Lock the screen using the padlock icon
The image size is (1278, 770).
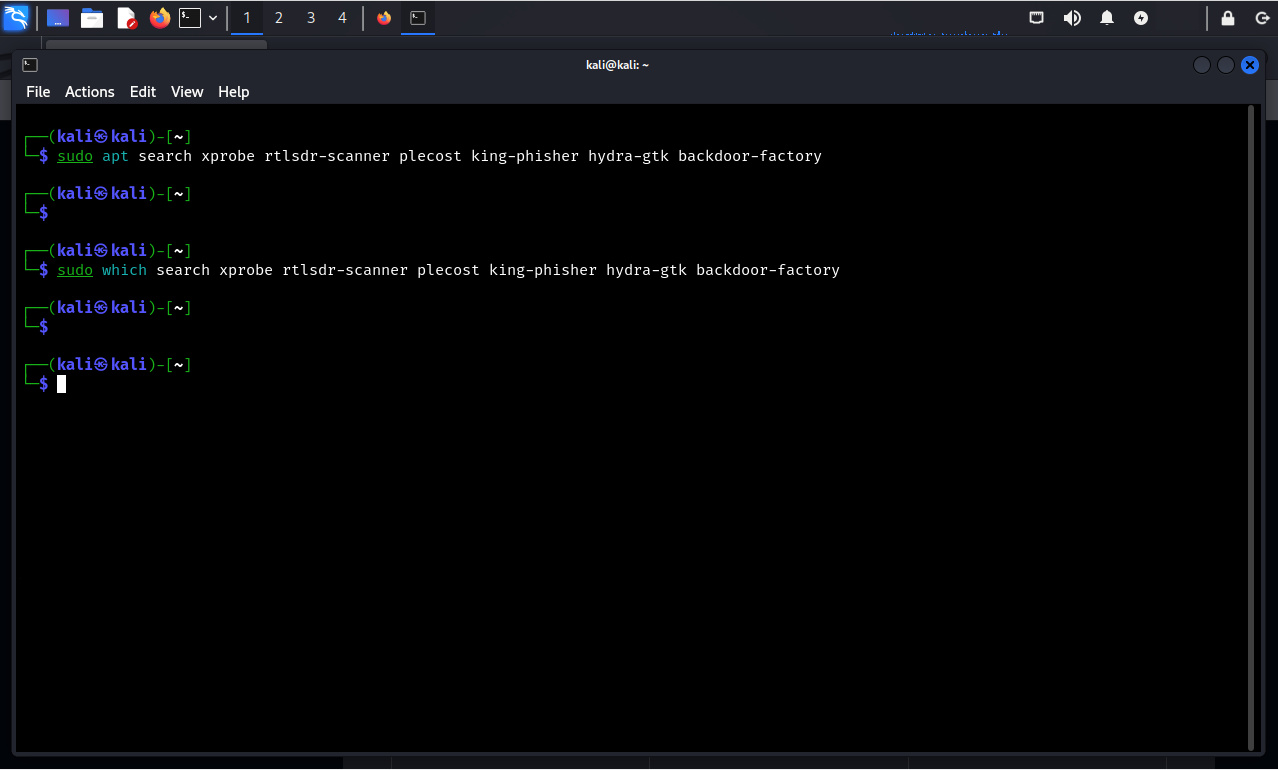(1228, 18)
